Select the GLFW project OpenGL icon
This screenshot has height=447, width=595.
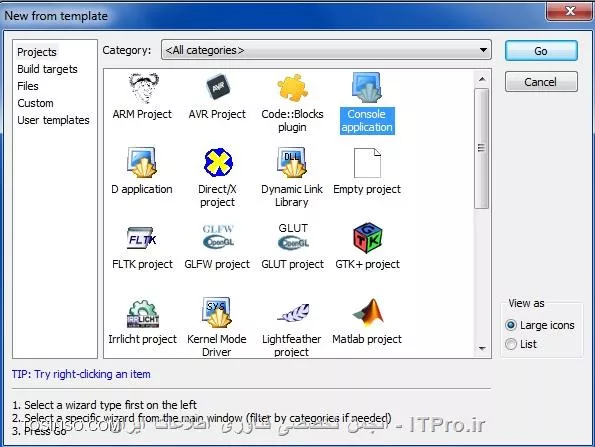(218, 237)
